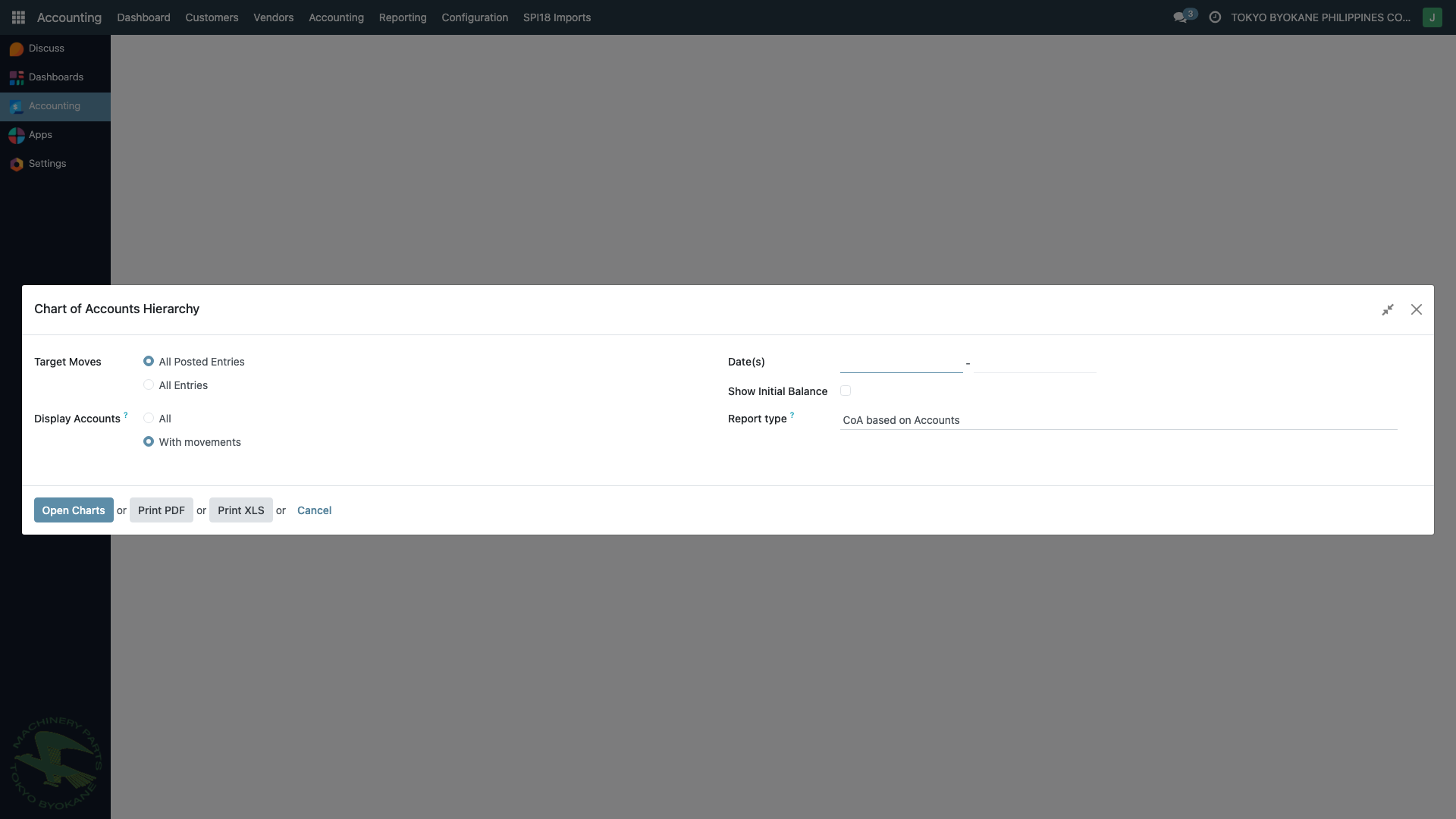Click the Apps icon in sidebar

point(17,135)
